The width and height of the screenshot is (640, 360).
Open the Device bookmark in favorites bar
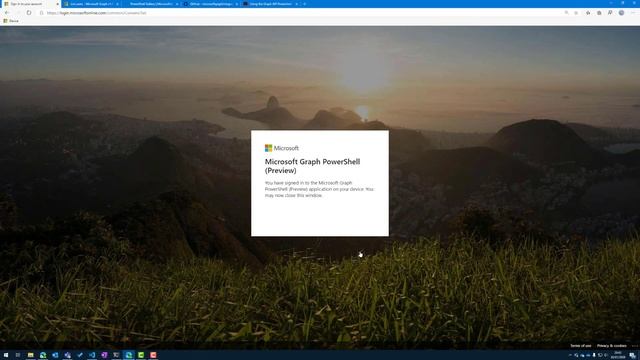pyautogui.click(x=11, y=21)
